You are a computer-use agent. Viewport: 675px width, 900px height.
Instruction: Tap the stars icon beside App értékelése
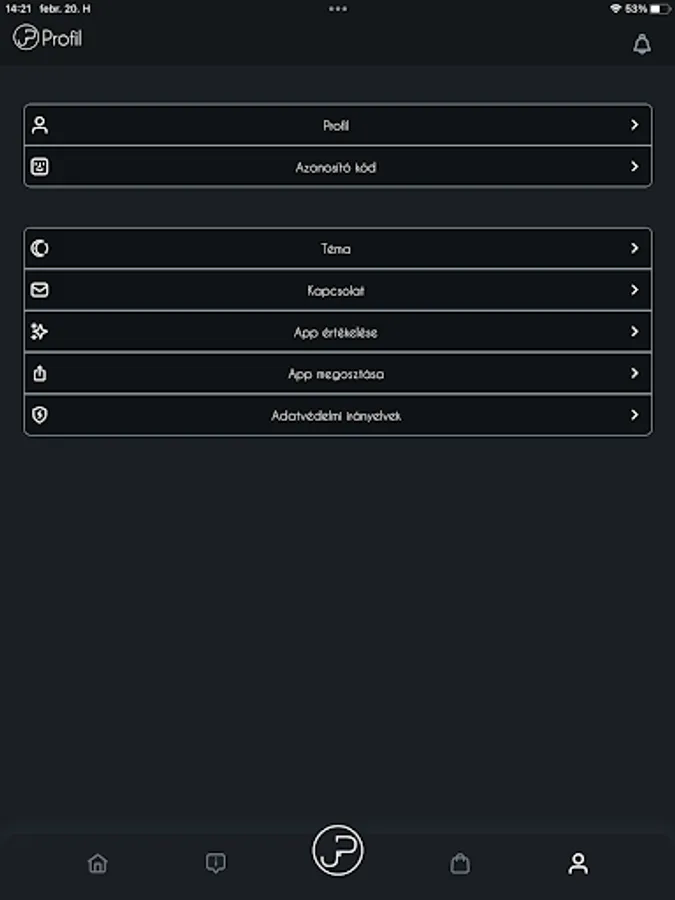(38, 331)
